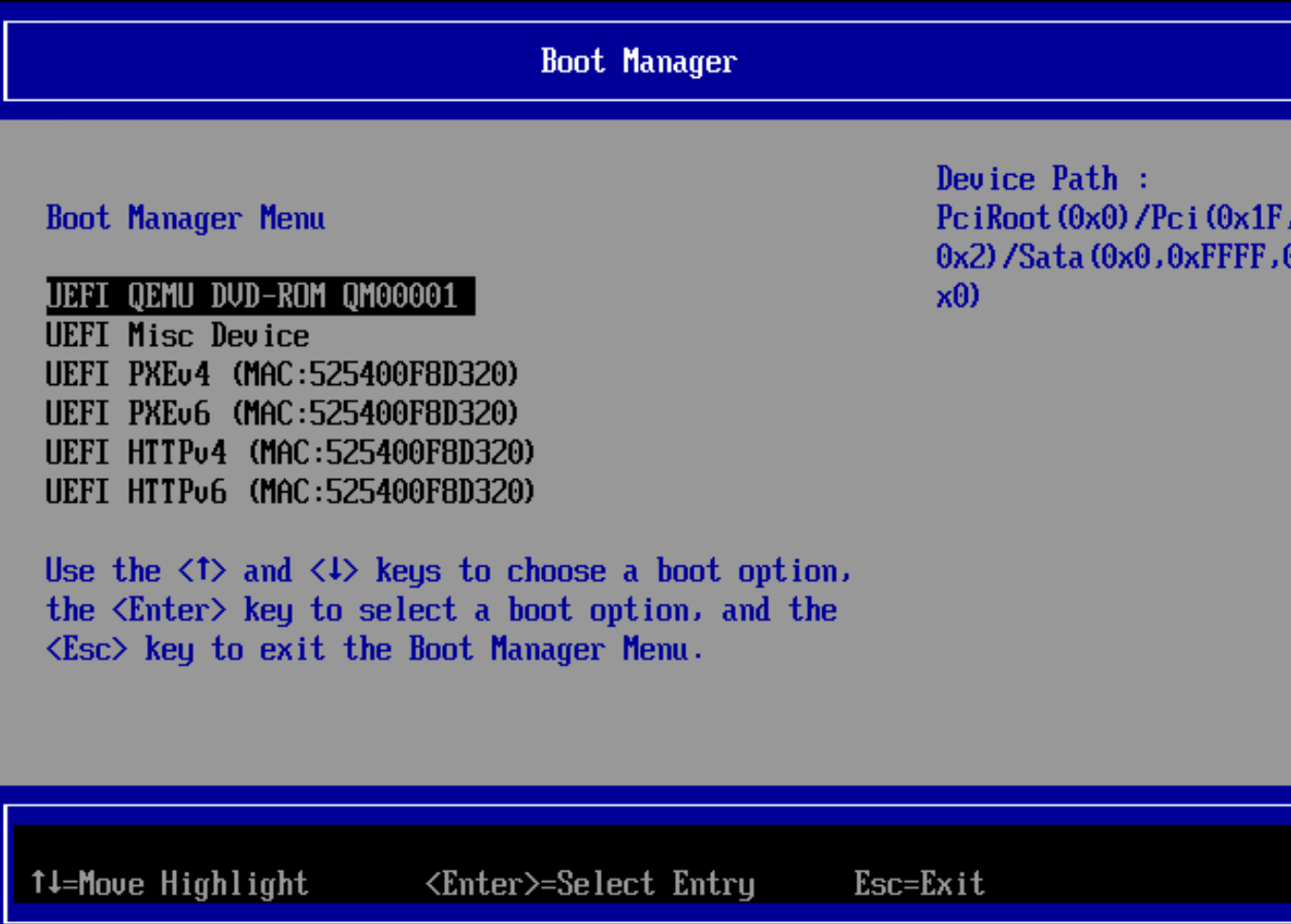Click the Boot Manager Menu heading

pos(185,219)
